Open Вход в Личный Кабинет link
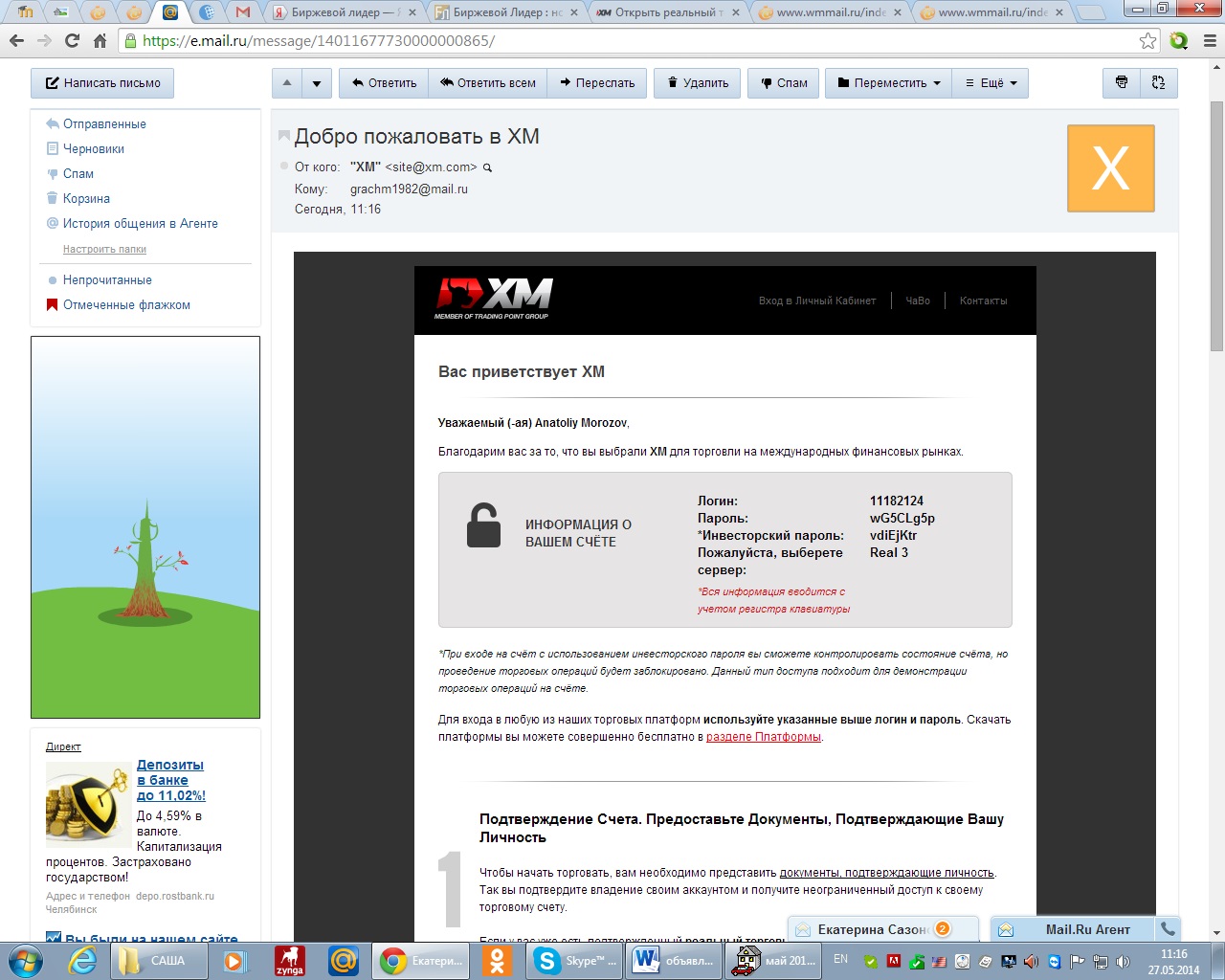The image size is (1225, 980). (x=817, y=301)
